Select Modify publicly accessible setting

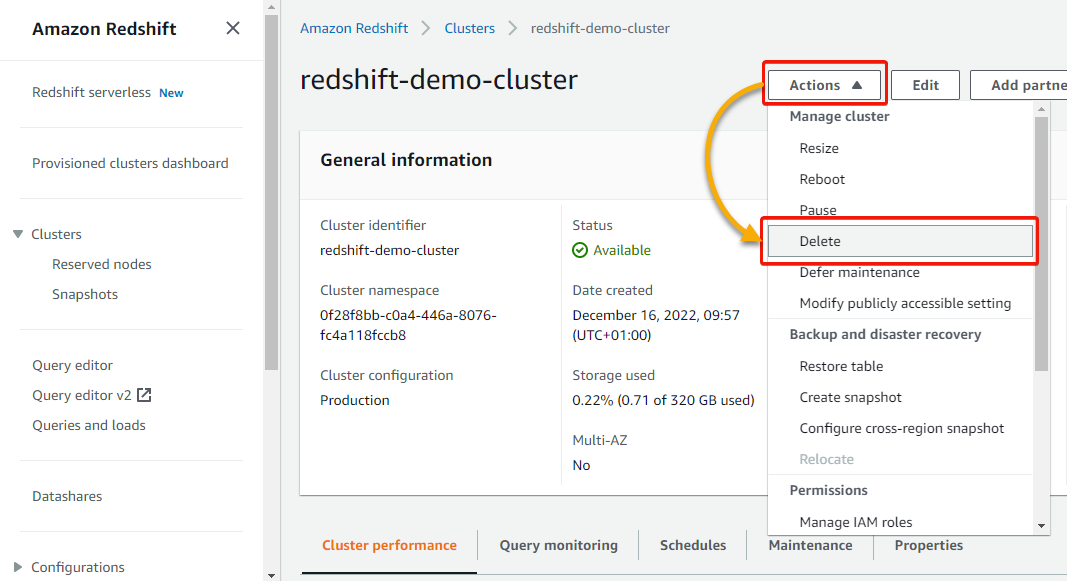[905, 303]
